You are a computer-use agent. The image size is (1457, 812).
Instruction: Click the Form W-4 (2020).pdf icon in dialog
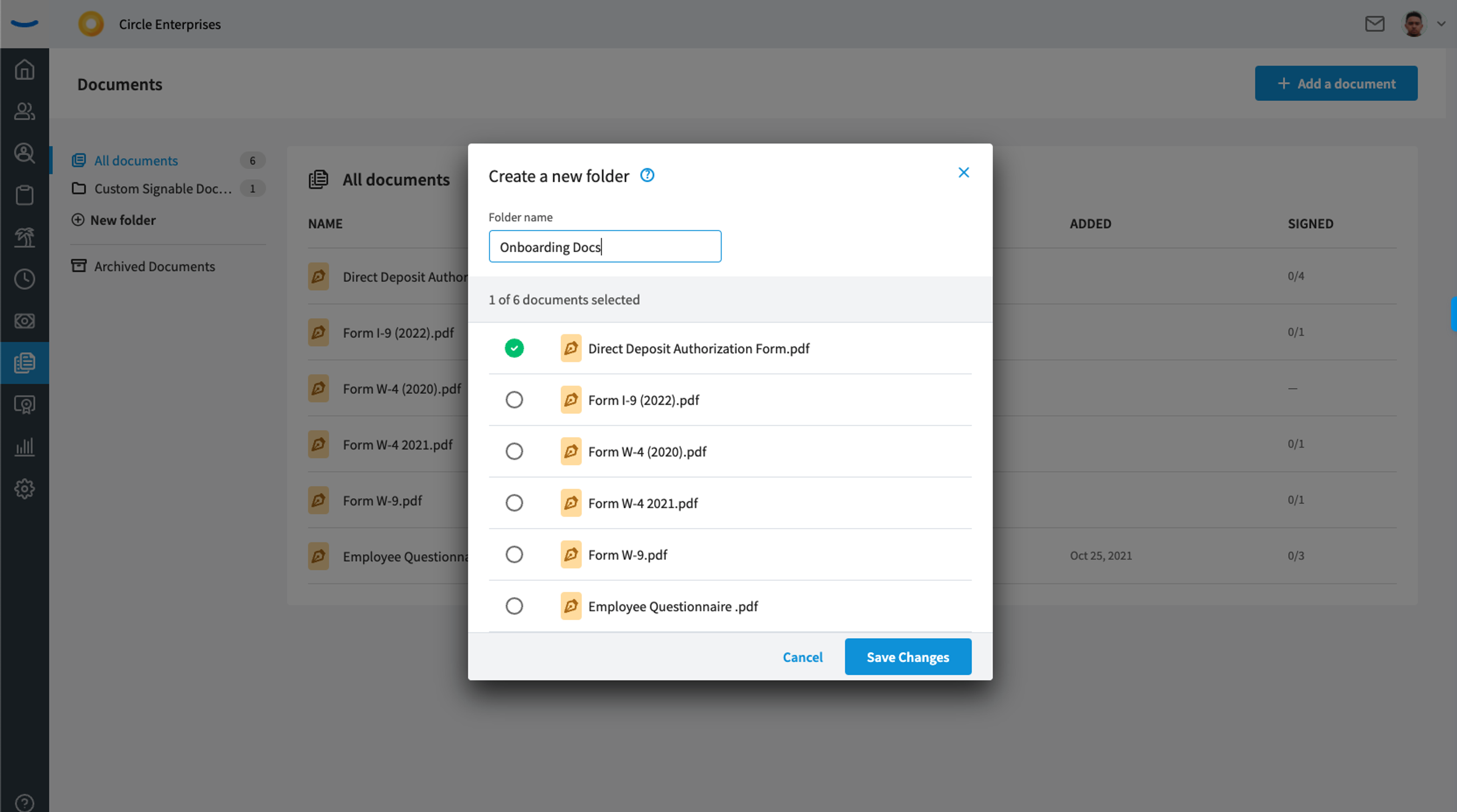(571, 451)
